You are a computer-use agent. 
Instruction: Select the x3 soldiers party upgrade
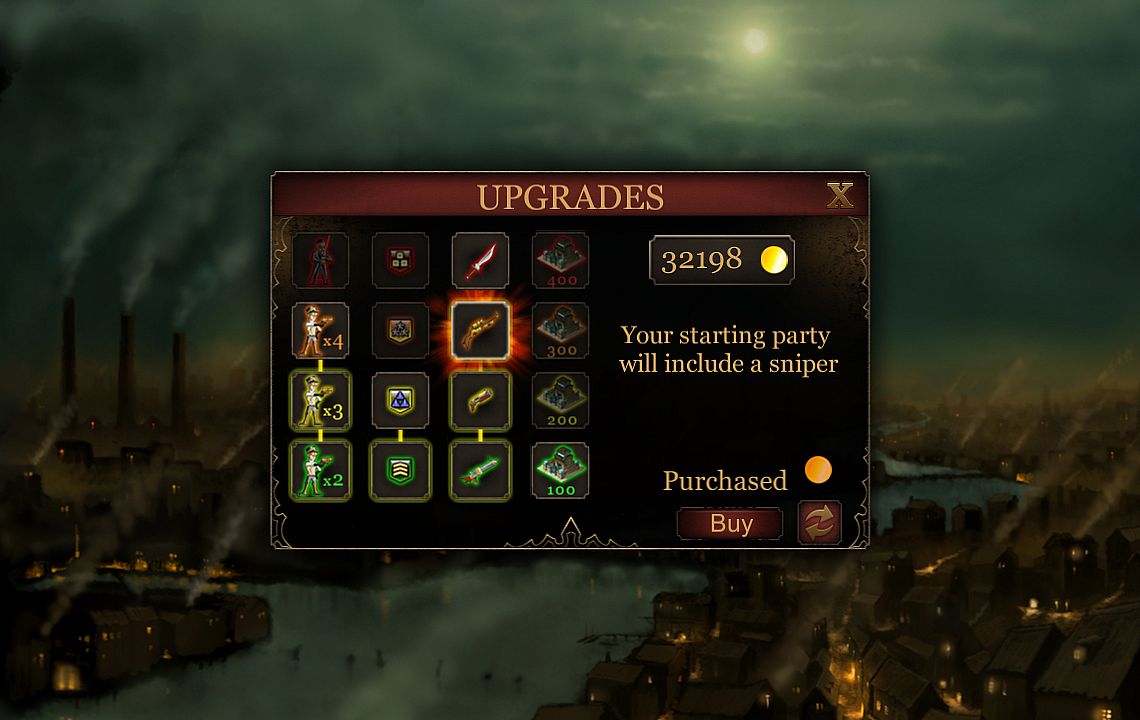click(321, 401)
